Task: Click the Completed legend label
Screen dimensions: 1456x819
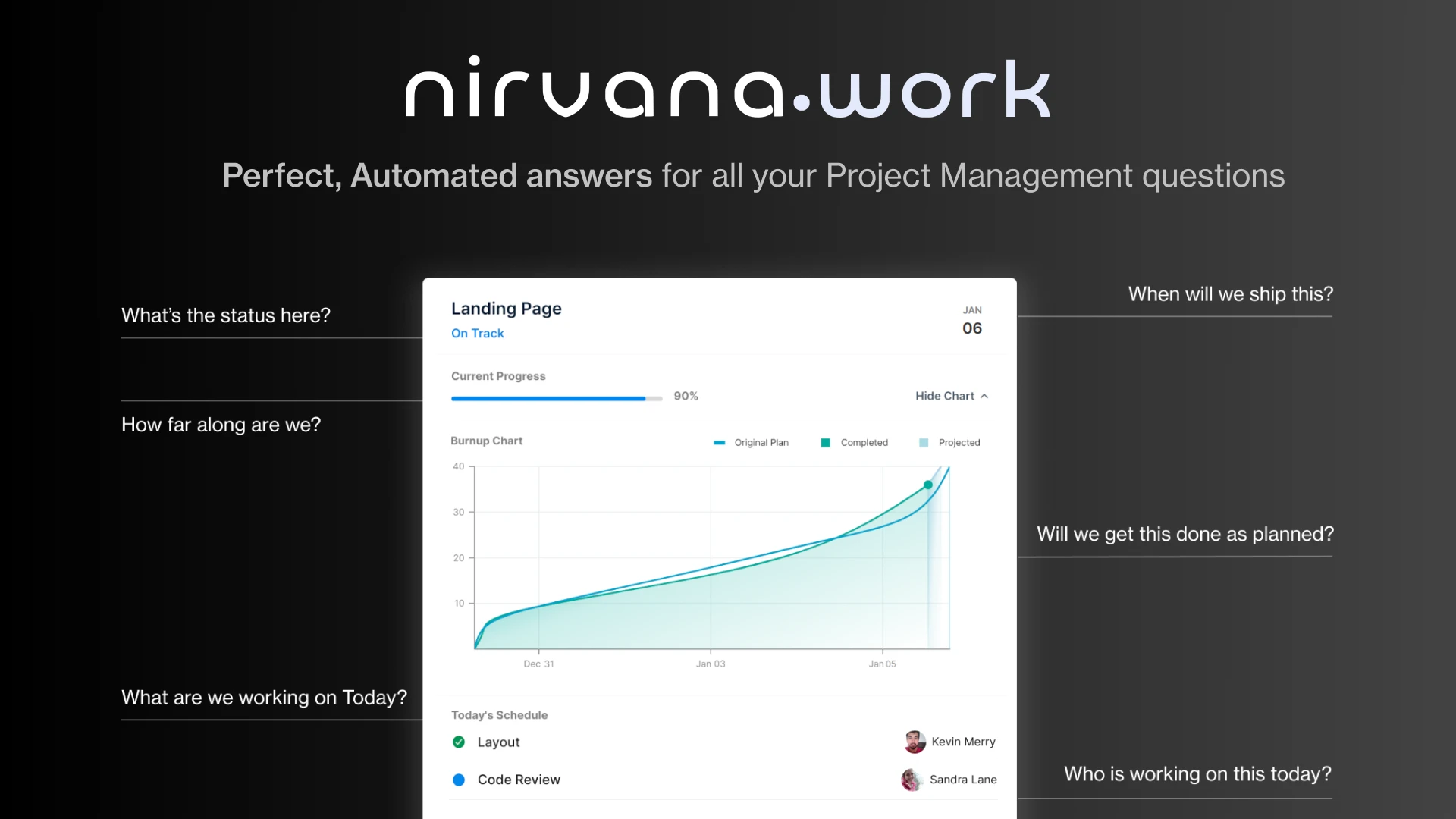Action: [864, 443]
